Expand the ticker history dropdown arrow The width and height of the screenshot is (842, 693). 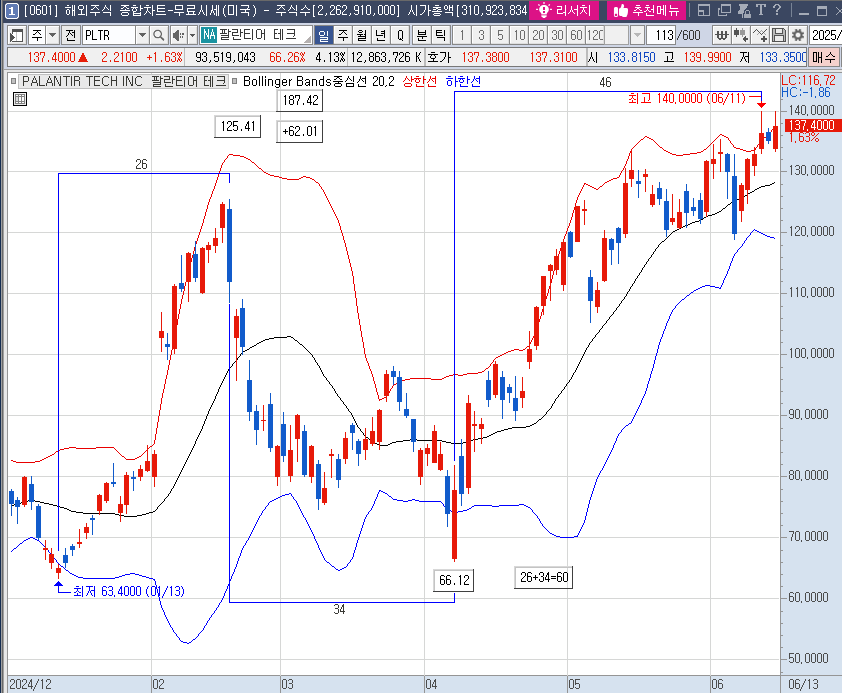[142, 36]
